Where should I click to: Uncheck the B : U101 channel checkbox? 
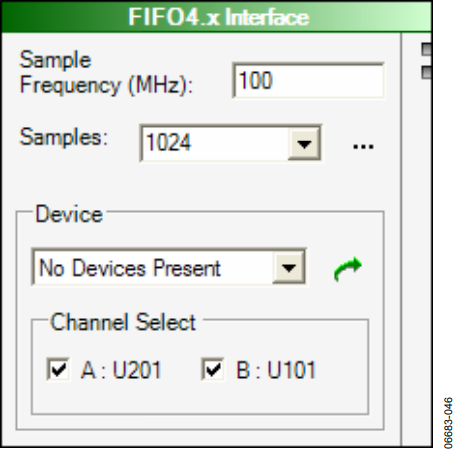[x=213, y=369]
